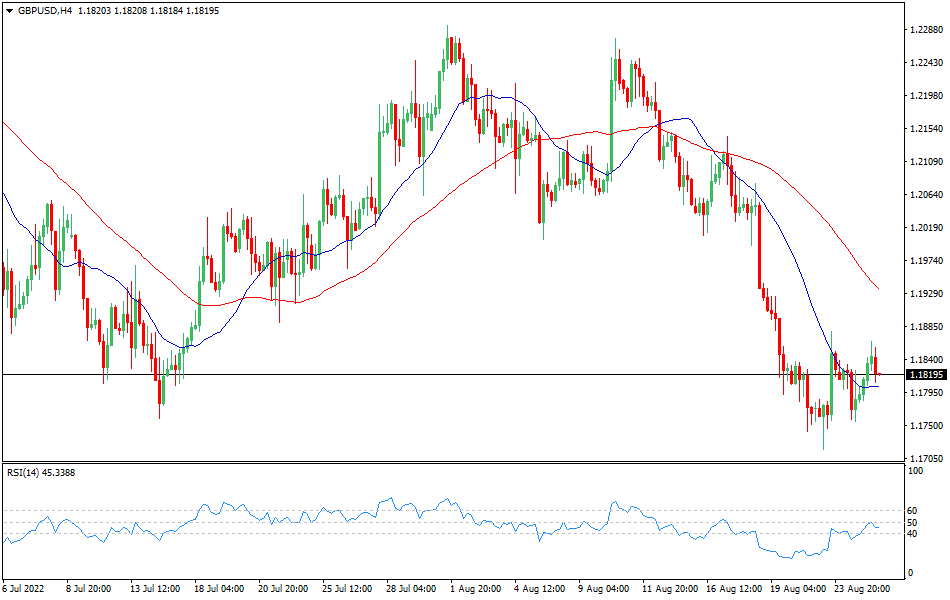Screen dimensions: 950x600
Task: Click the current price tag 1.18195
Action: point(926,375)
